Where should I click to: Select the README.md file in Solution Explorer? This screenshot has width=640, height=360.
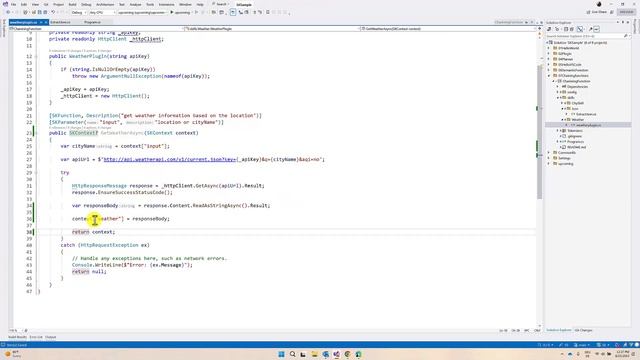[576, 147]
